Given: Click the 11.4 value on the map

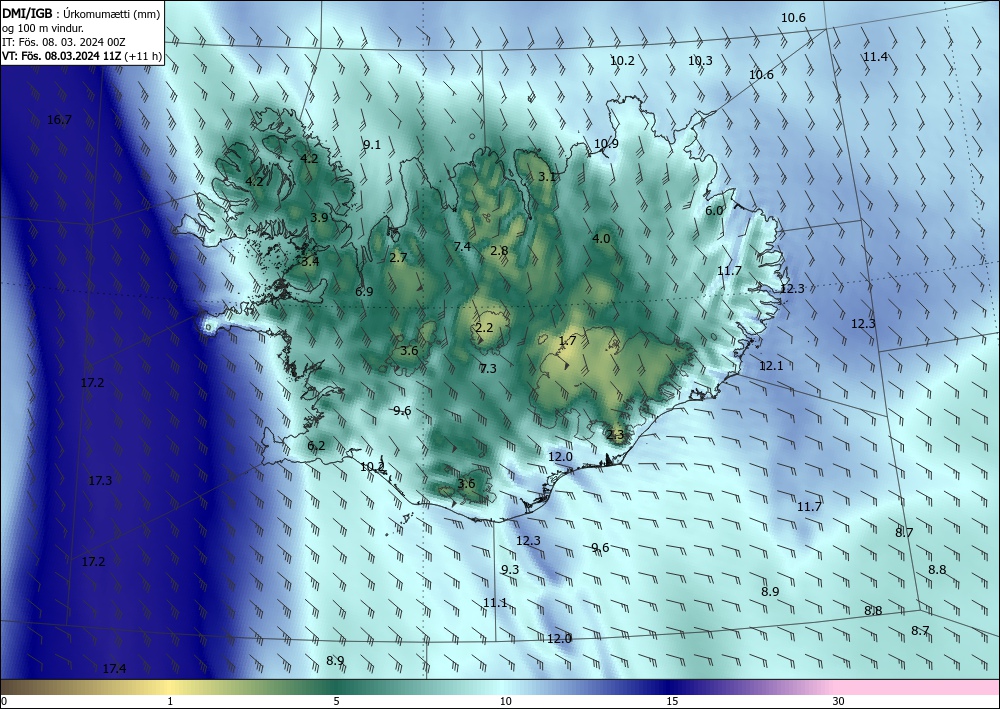Looking at the screenshot, I should 876,57.
